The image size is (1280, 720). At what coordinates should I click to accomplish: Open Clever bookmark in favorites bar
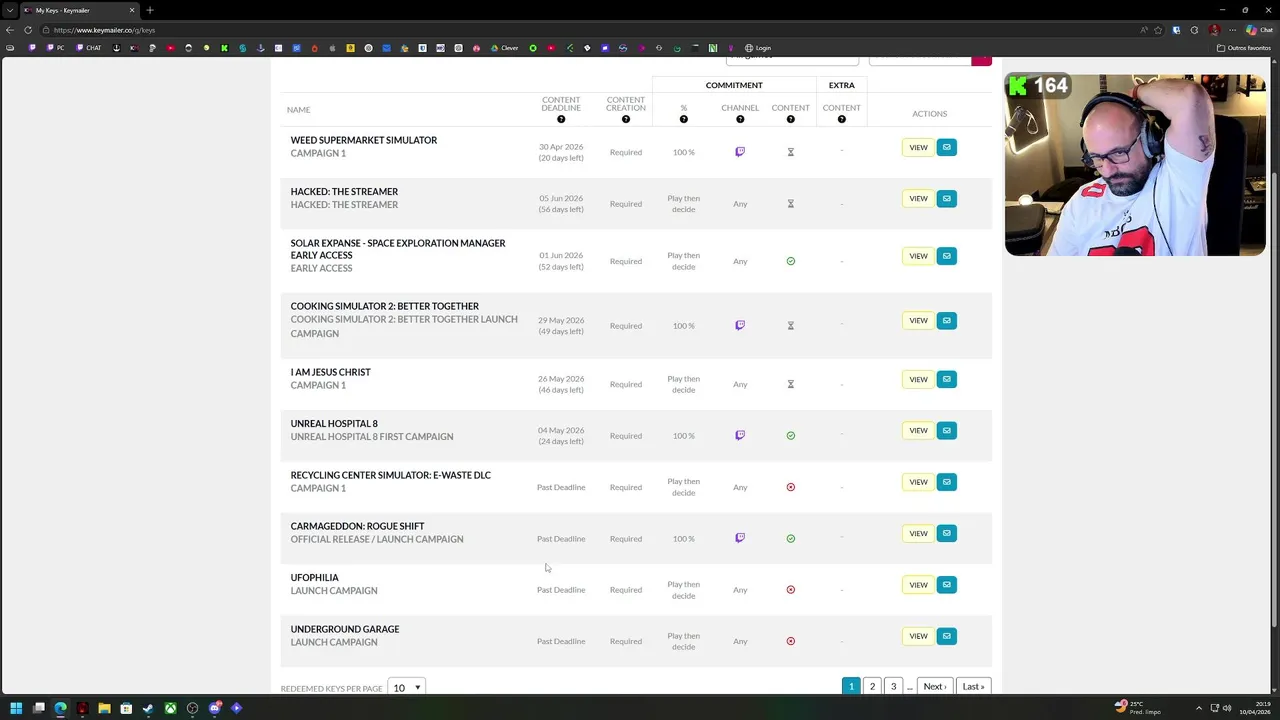tap(504, 48)
